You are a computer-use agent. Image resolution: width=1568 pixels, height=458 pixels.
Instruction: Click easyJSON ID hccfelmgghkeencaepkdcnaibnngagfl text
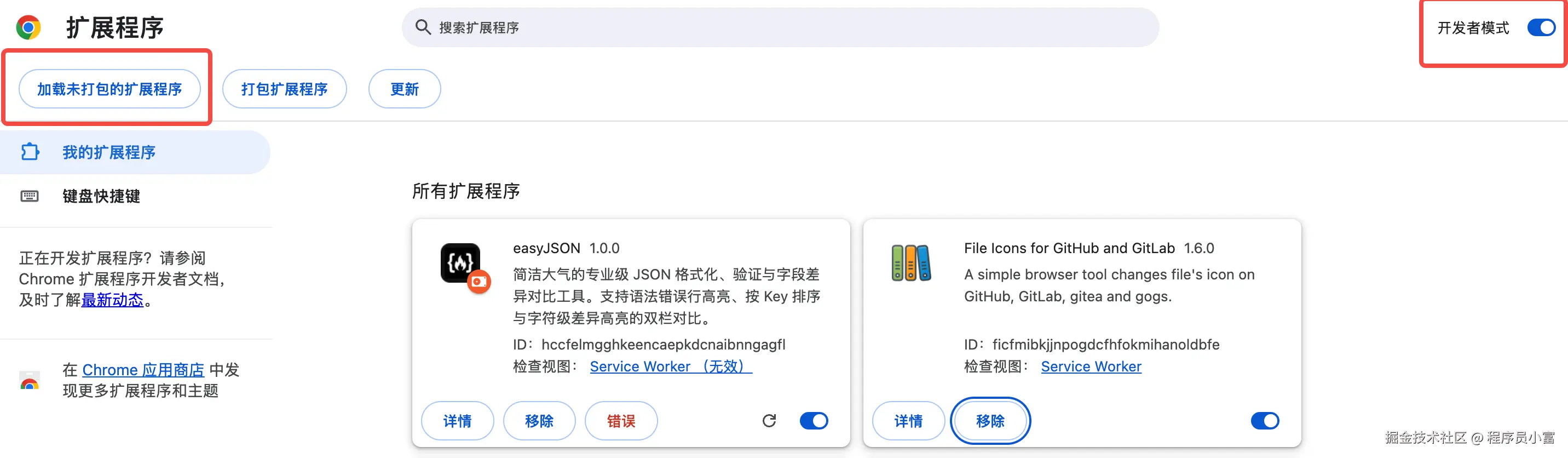point(664,345)
